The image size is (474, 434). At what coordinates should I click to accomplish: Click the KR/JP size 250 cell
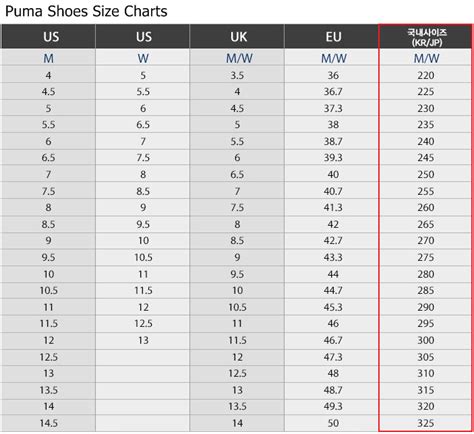(426, 174)
